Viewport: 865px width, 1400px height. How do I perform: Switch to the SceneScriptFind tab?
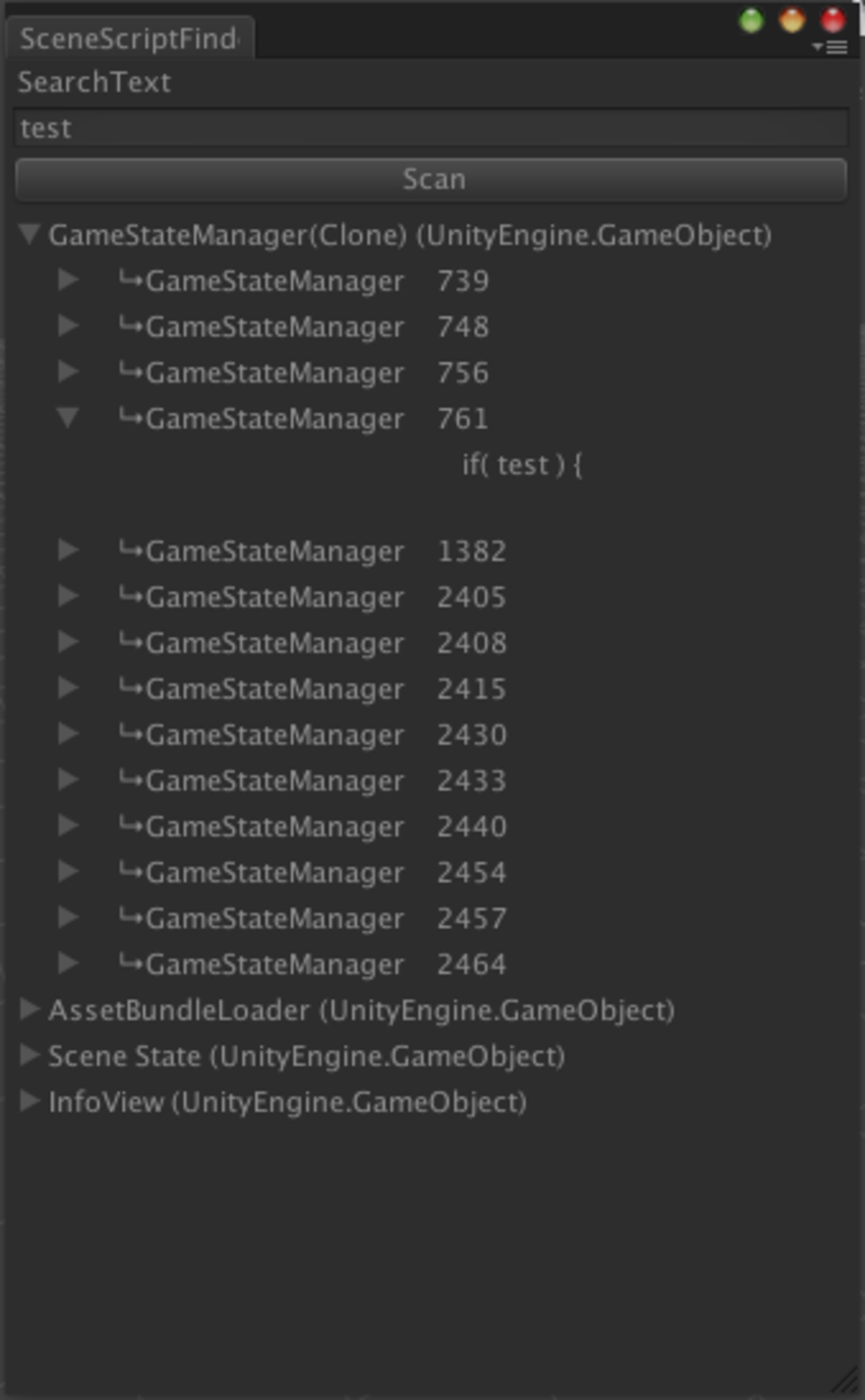tap(129, 39)
